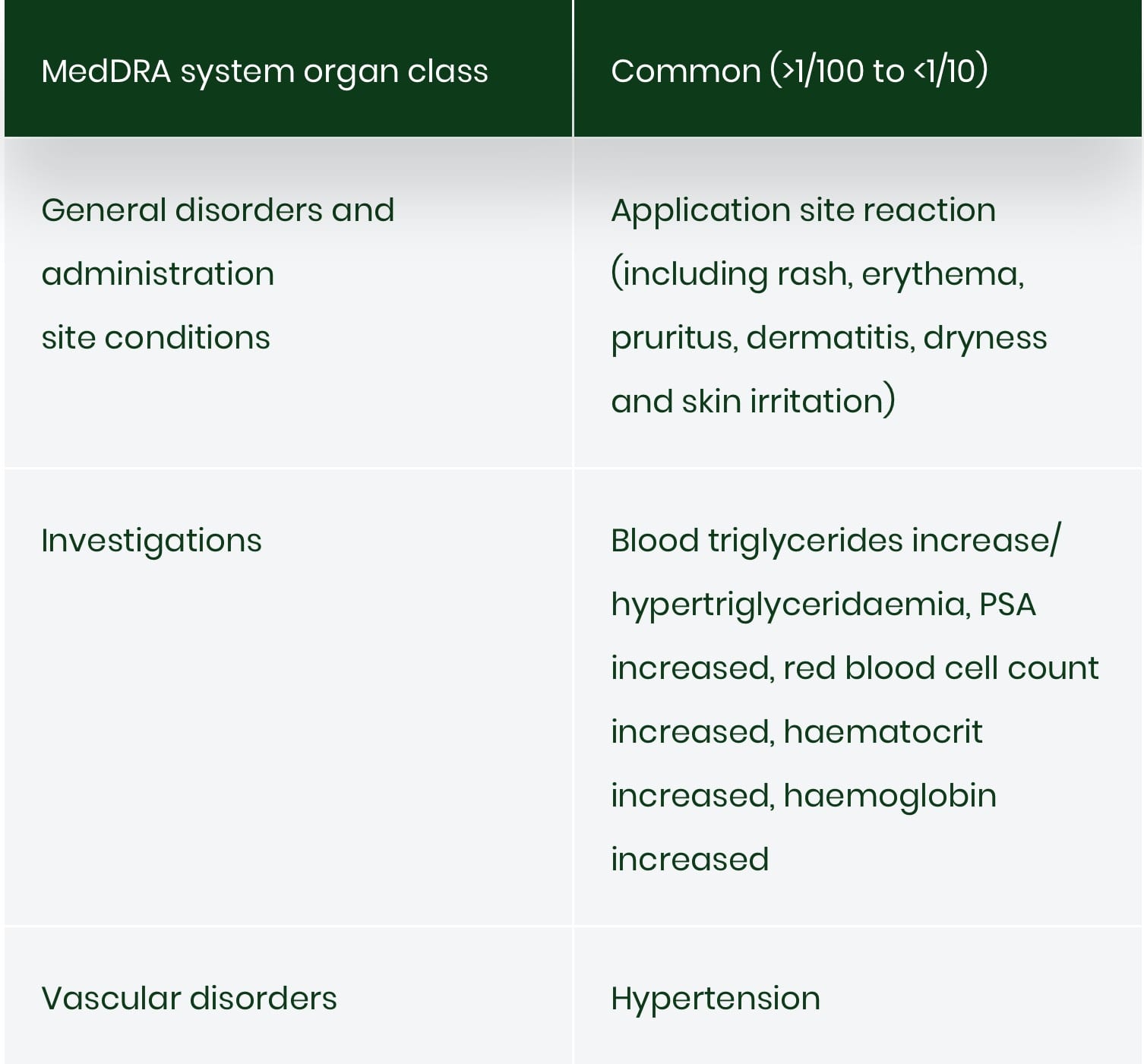Click the word 'MedDRA' in the header
The width and height of the screenshot is (1144, 1064).
pyautogui.click(x=106, y=71)
